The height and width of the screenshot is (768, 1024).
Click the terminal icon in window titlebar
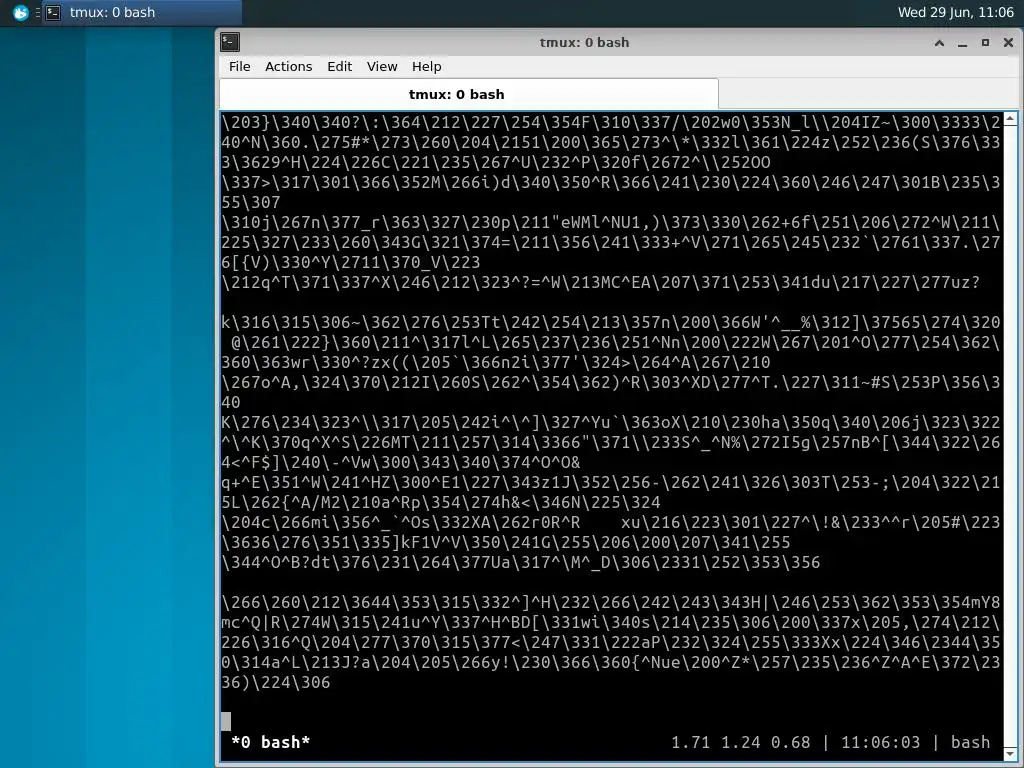[230, 42]
